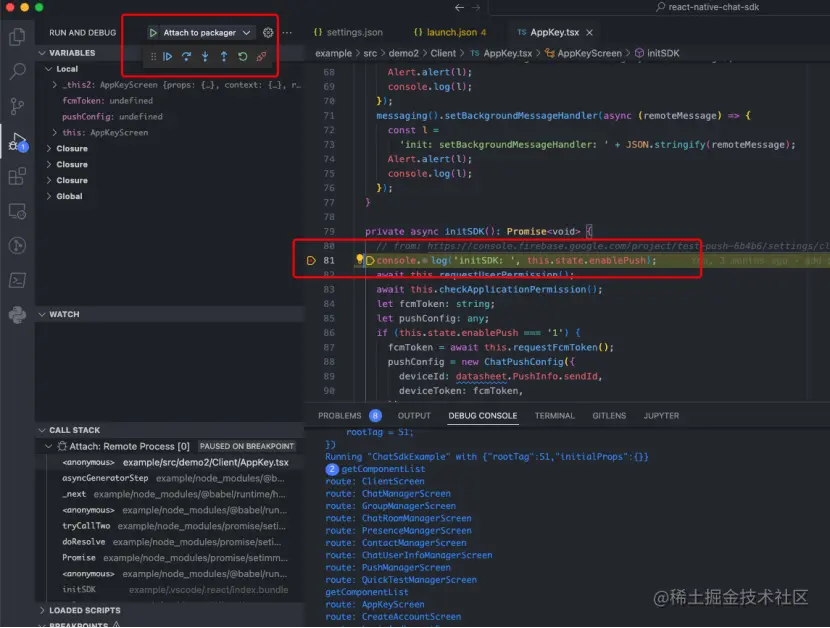Go back using the navigation arrow
The width and height of the screenshot is (830, 628).
pos(459,7)
